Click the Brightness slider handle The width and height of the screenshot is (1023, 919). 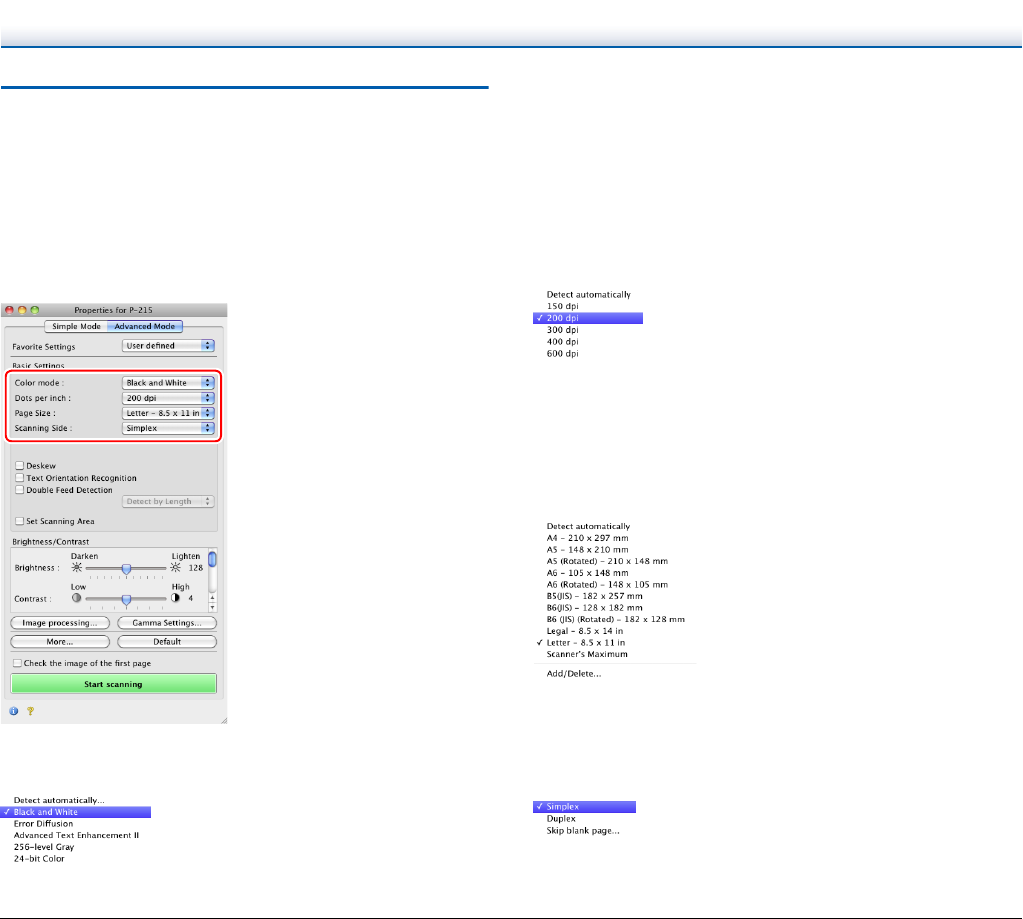[126, 567]
